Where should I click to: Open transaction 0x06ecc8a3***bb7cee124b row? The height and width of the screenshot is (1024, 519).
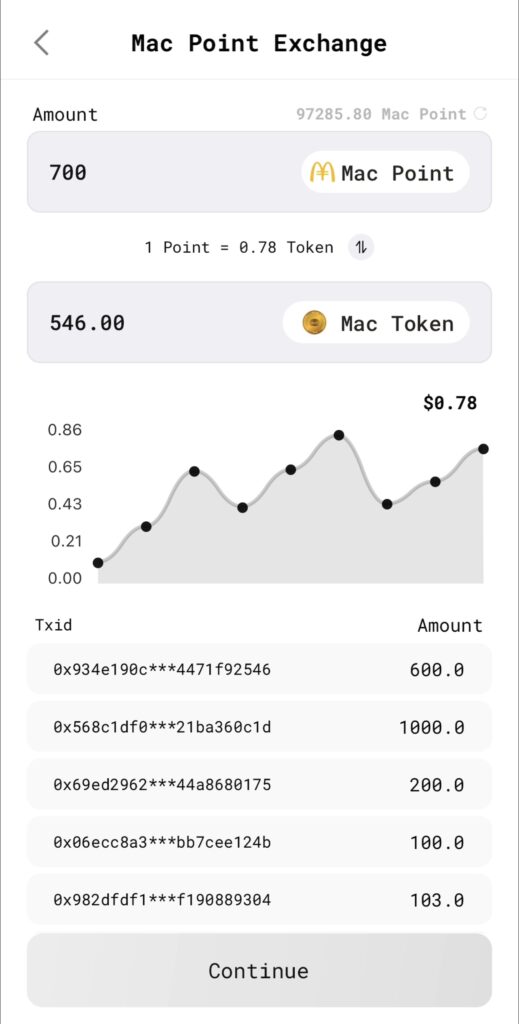[259, 842]
